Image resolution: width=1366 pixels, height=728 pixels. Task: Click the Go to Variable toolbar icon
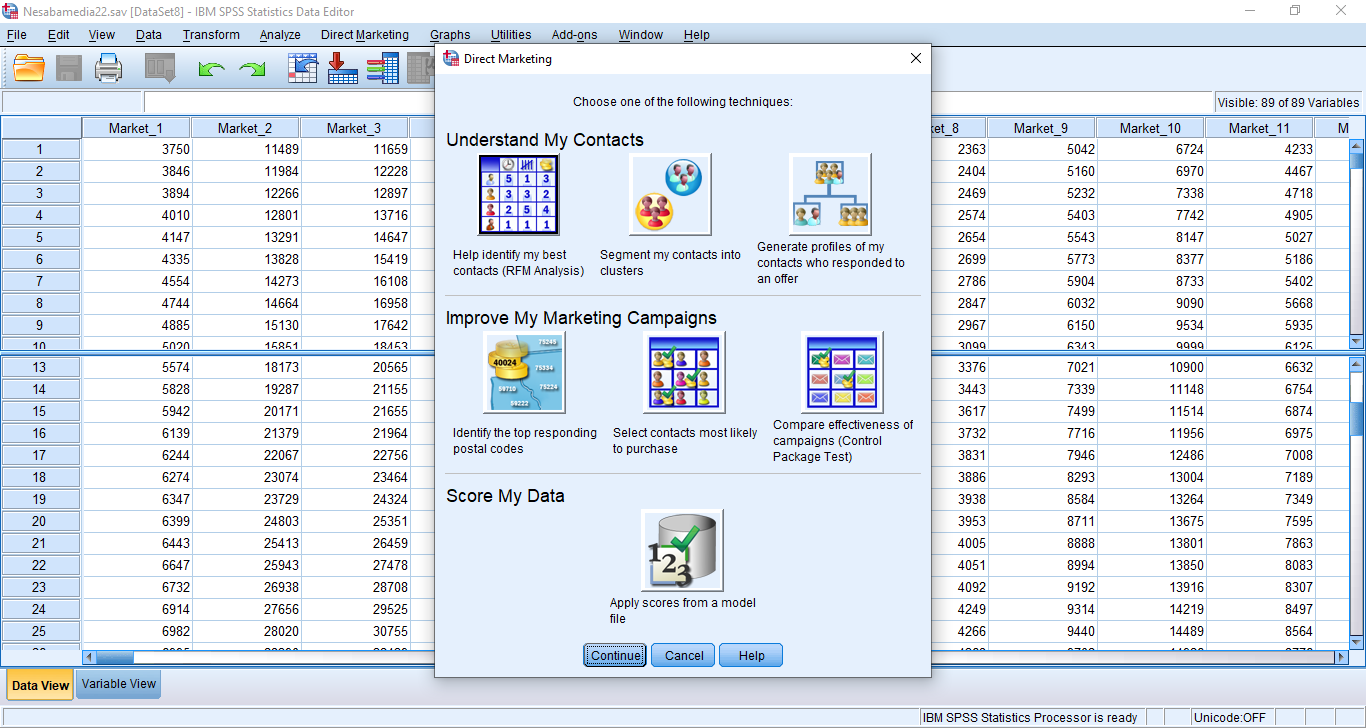(342, 68)
